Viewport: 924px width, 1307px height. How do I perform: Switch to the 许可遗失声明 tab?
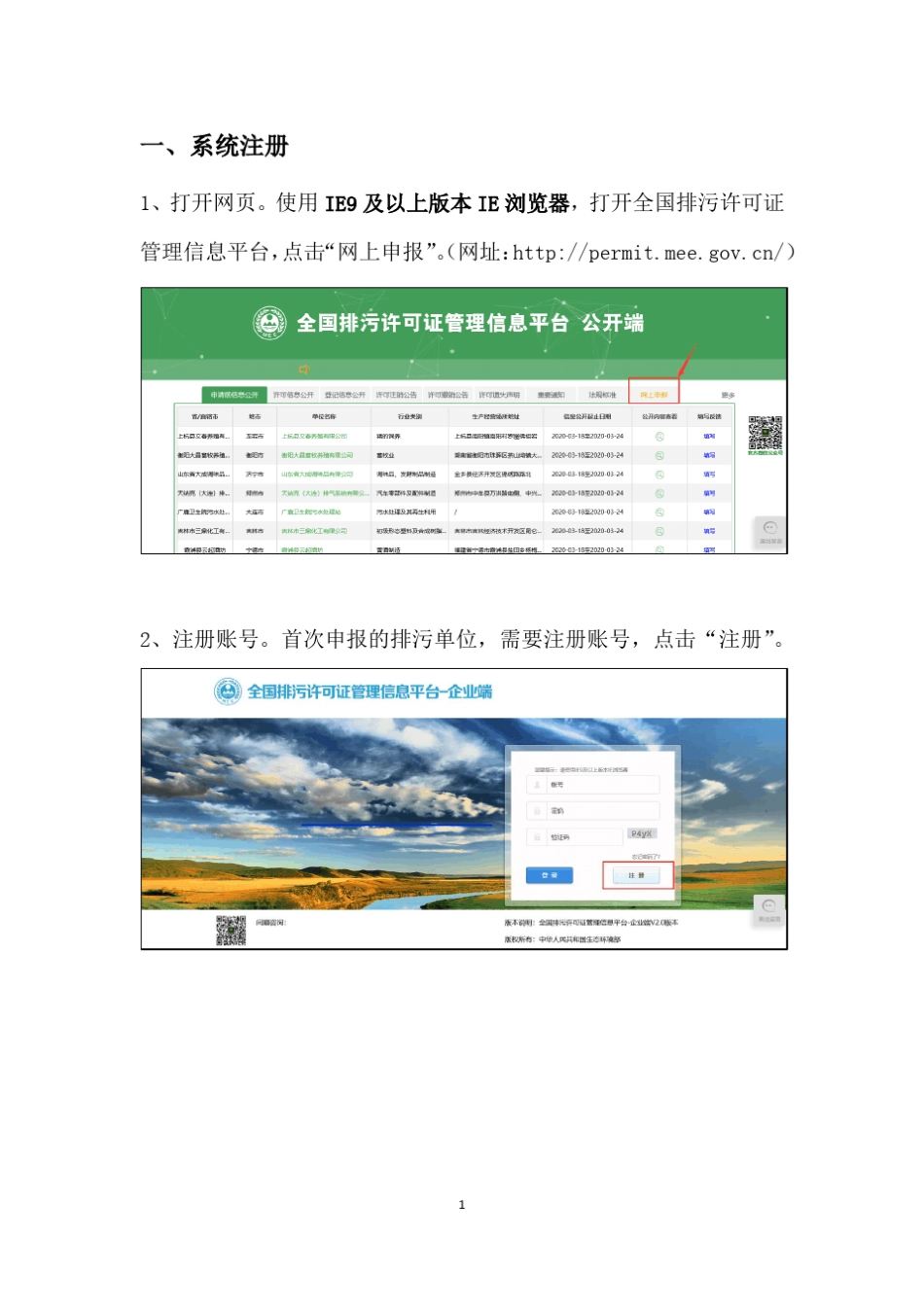point(500,396)
